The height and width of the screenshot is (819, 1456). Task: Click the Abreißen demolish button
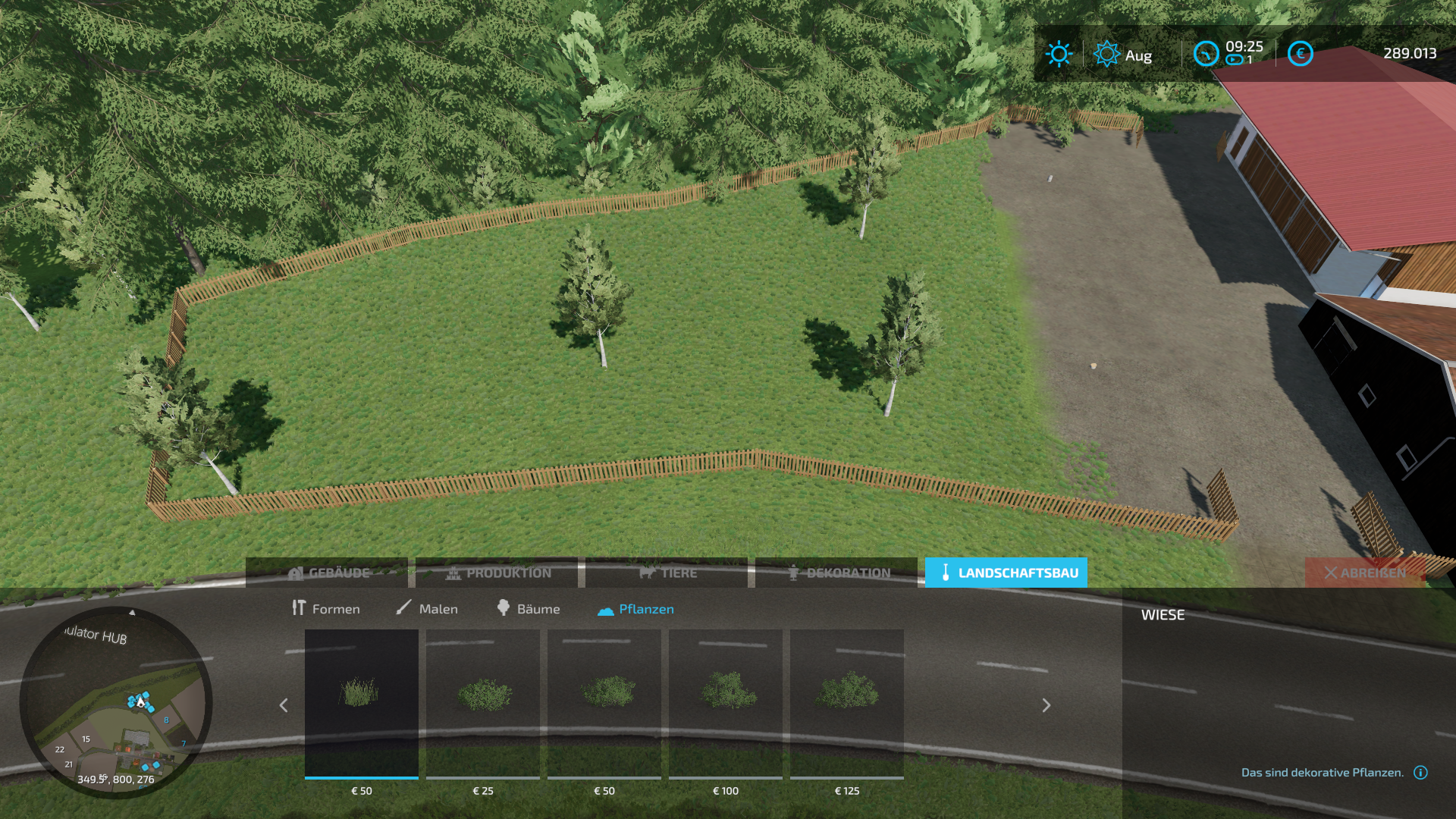click(1365, 573)
